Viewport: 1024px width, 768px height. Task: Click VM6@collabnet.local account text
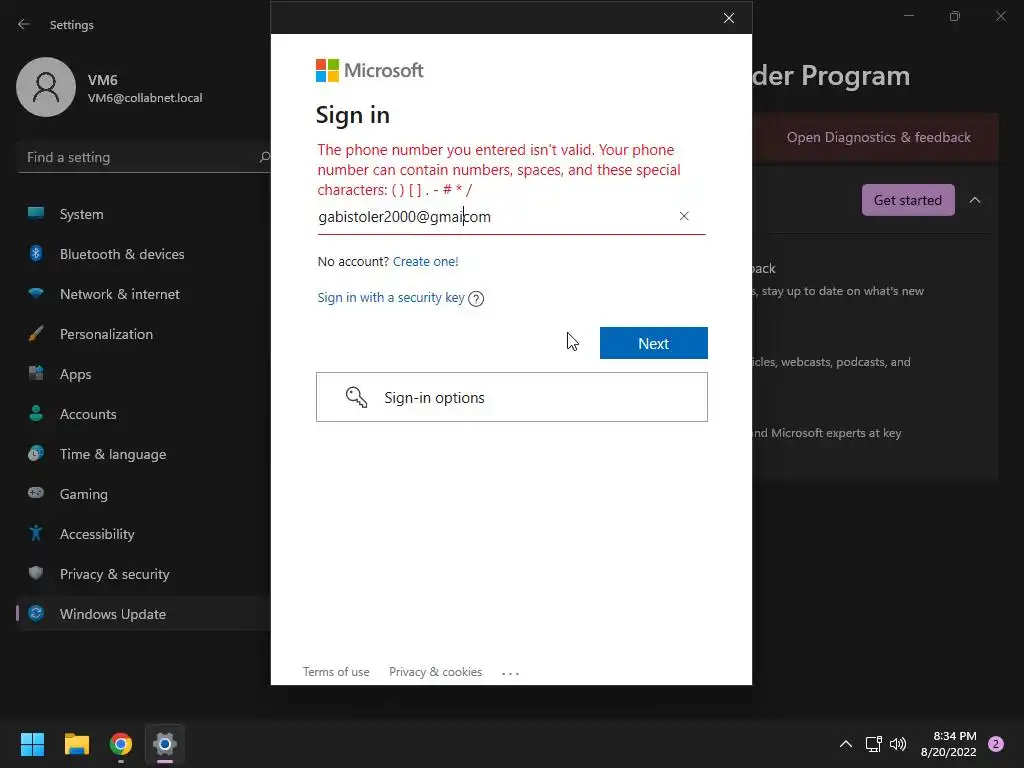pos(145,98)
